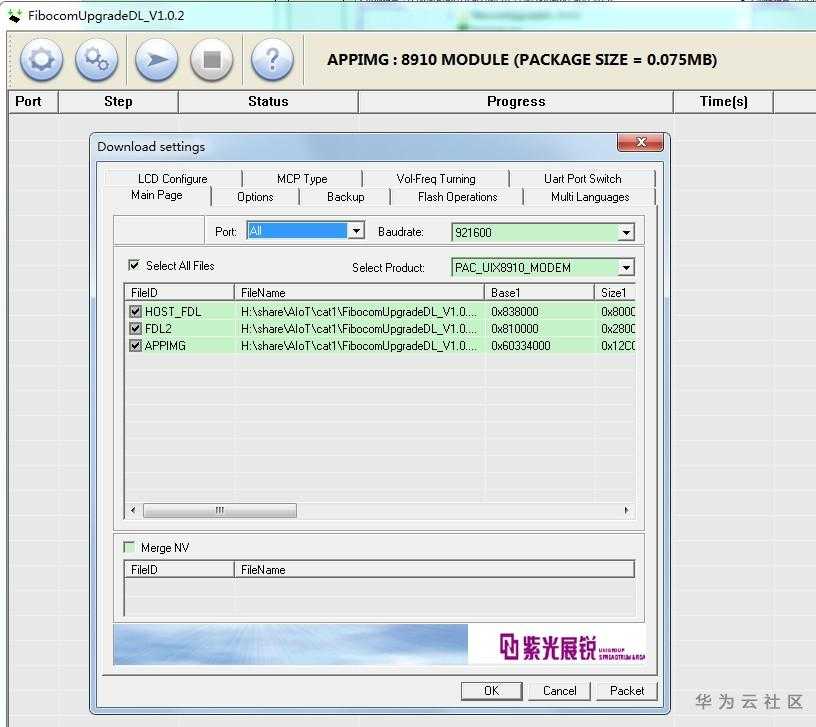Click the Merge NV FileID column header
Screen dimensions: 816x727
point(179,569)
